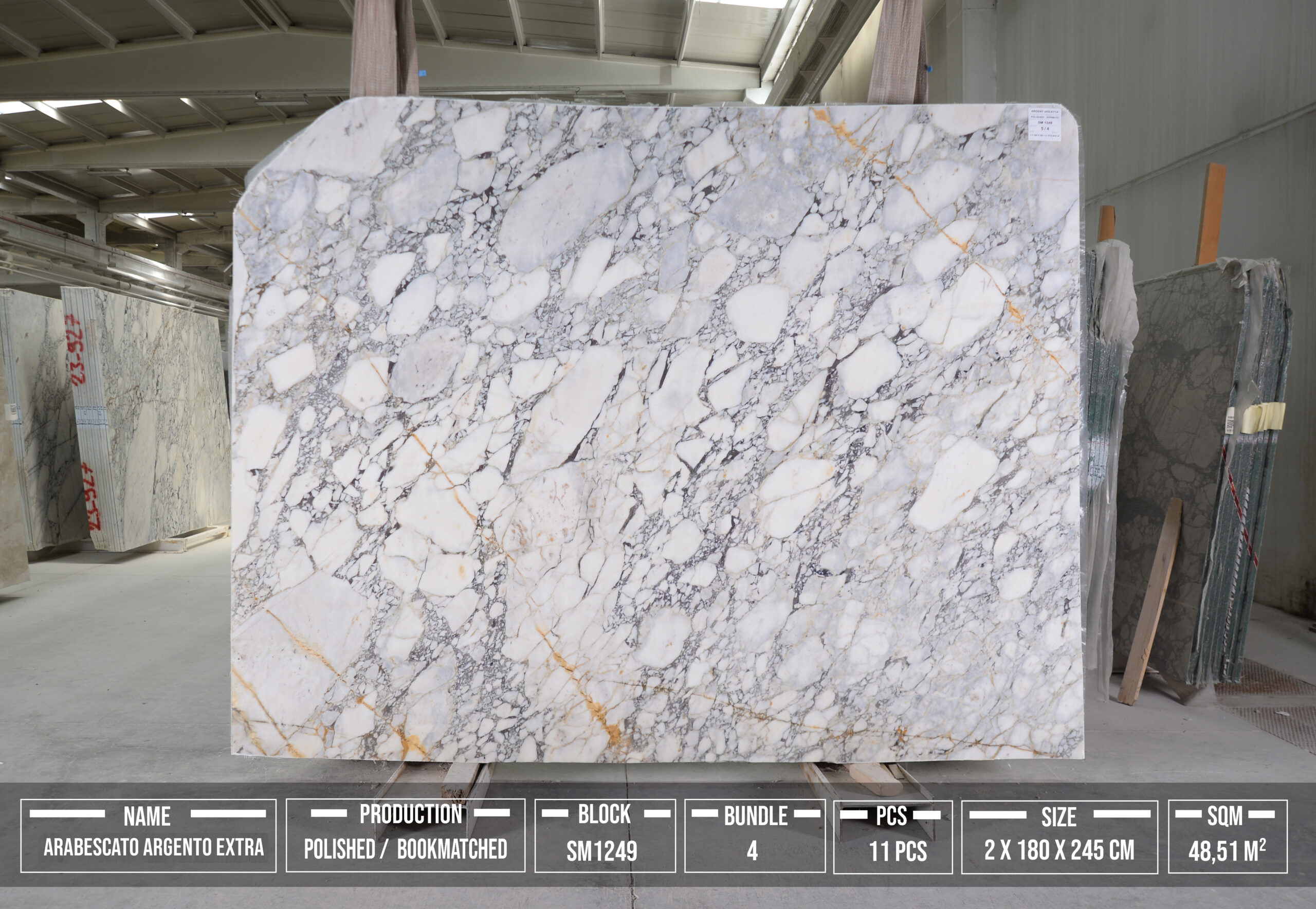Screen dimensions: 1316x909
Task: Click the Polished / Bookmatched text
Action: click(405, 849)
